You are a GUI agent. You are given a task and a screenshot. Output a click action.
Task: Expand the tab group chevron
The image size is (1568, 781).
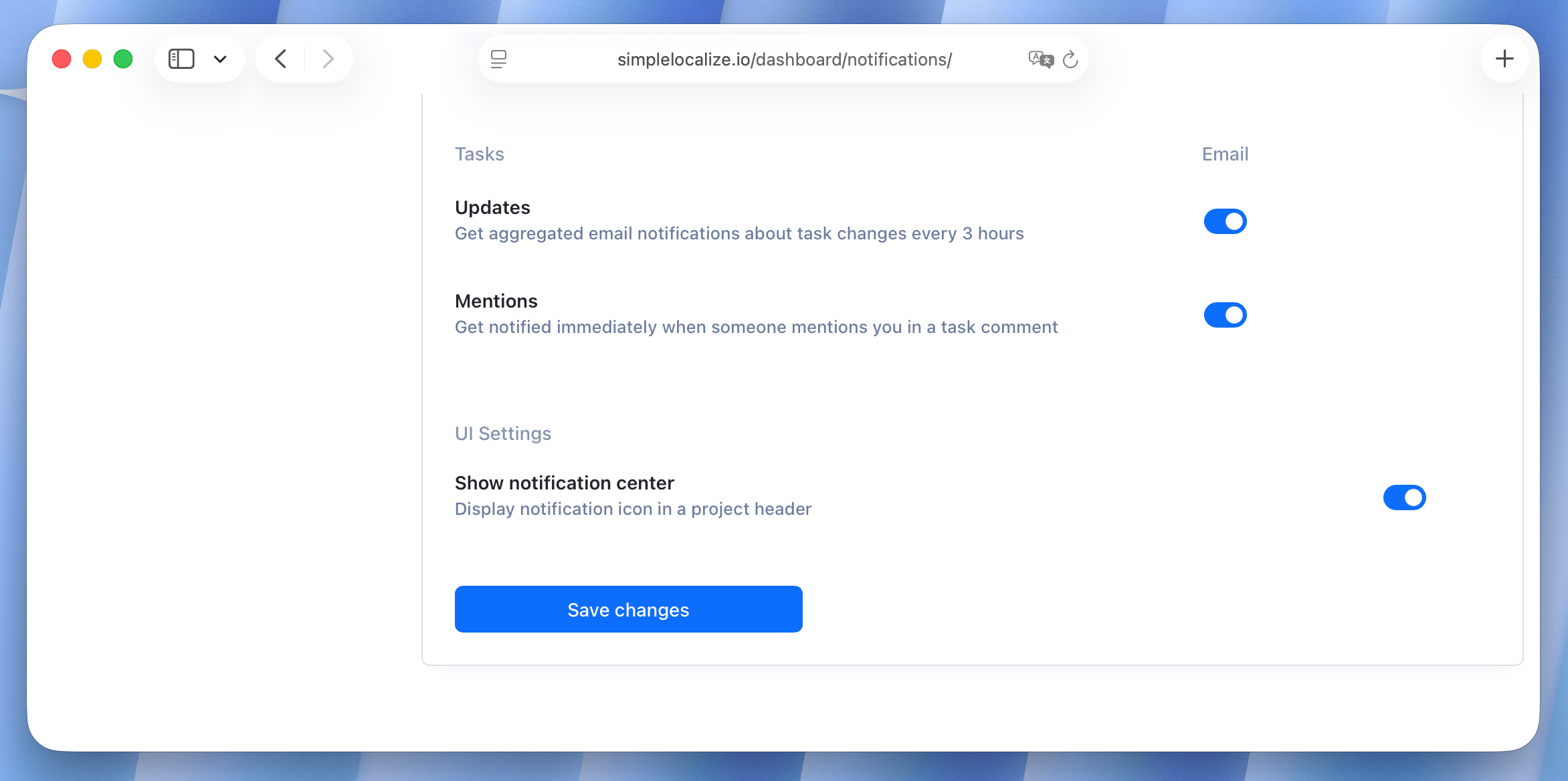tap(220, 59)
